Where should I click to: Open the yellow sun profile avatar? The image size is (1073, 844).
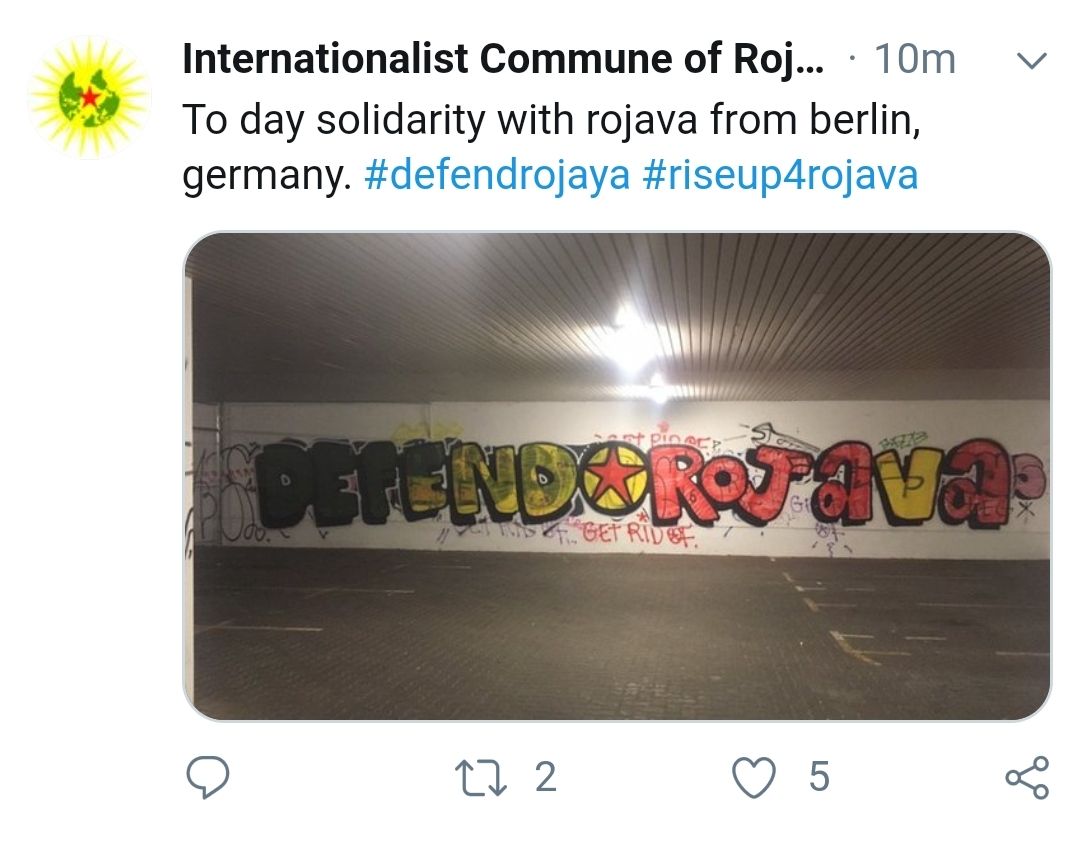tap(90, 97)
